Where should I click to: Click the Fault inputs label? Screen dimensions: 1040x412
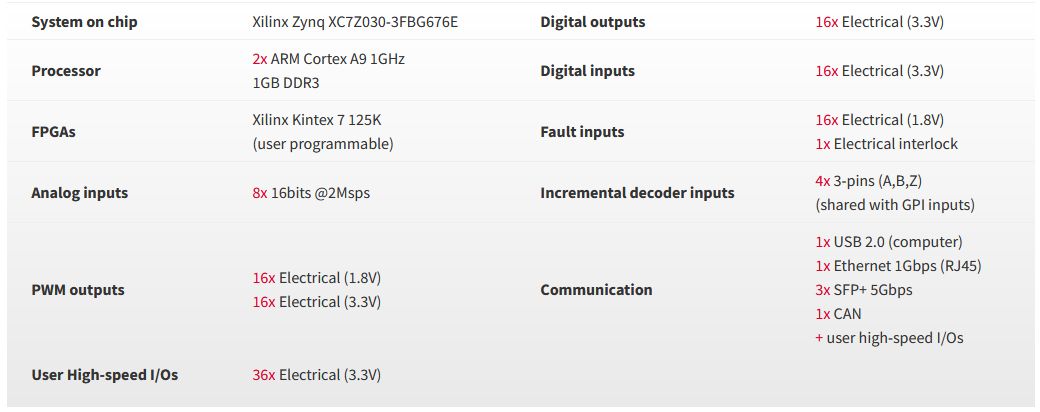[x=582, y=132]
